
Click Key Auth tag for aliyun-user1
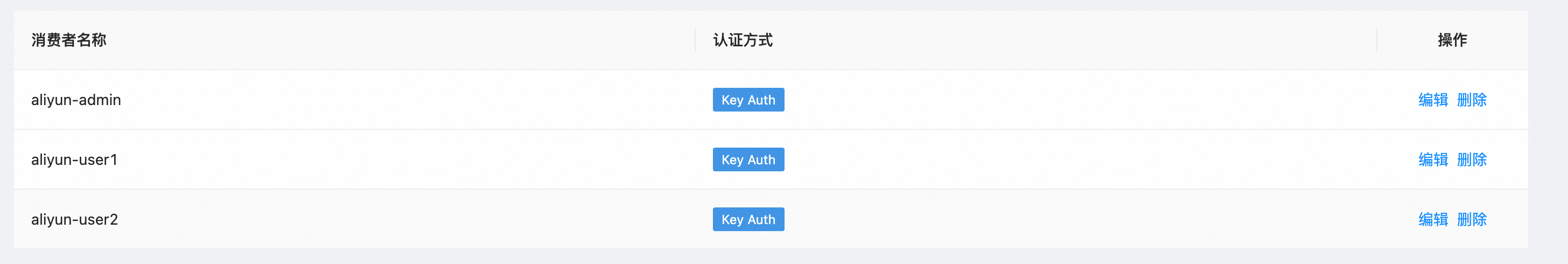pyautogui.click(x=748, y=159)
